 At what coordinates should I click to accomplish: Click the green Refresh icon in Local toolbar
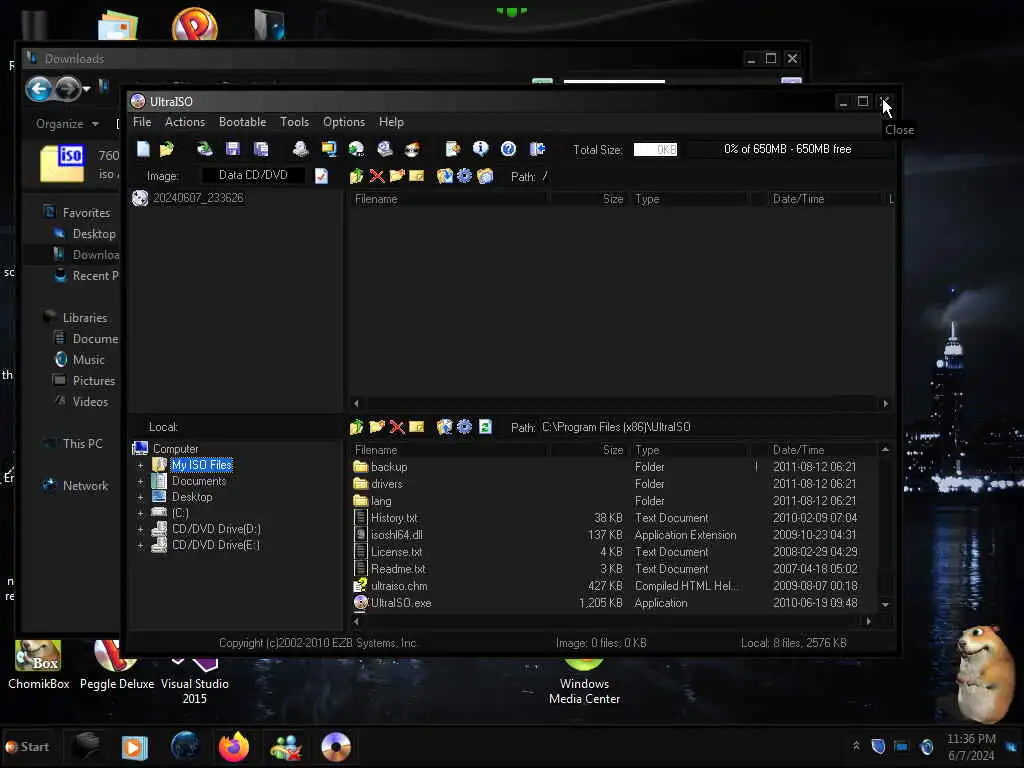point(485,427)
